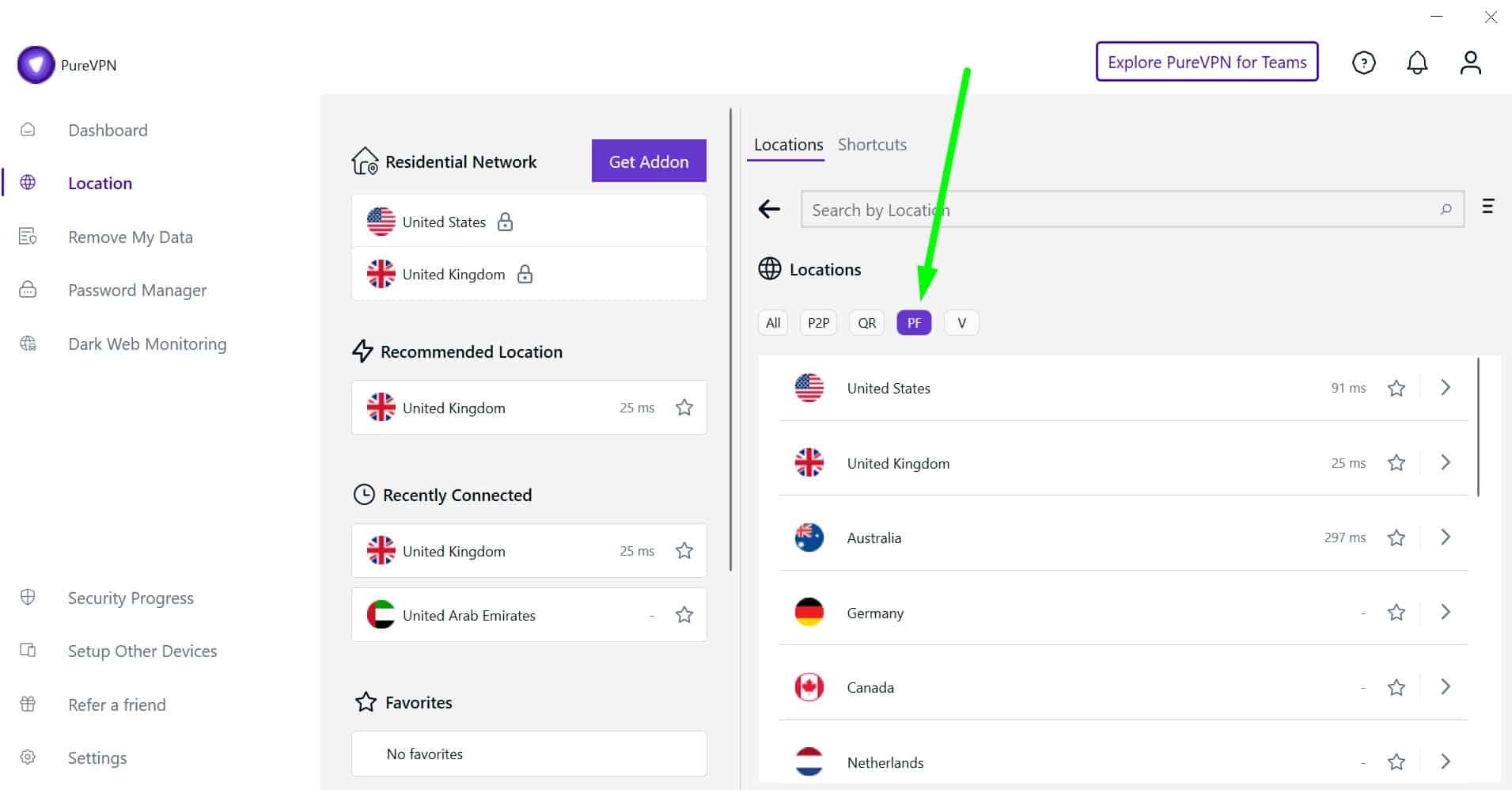The image size is (1512, 790).
Task: Select the QR filter tab
Action: [867, 323]
